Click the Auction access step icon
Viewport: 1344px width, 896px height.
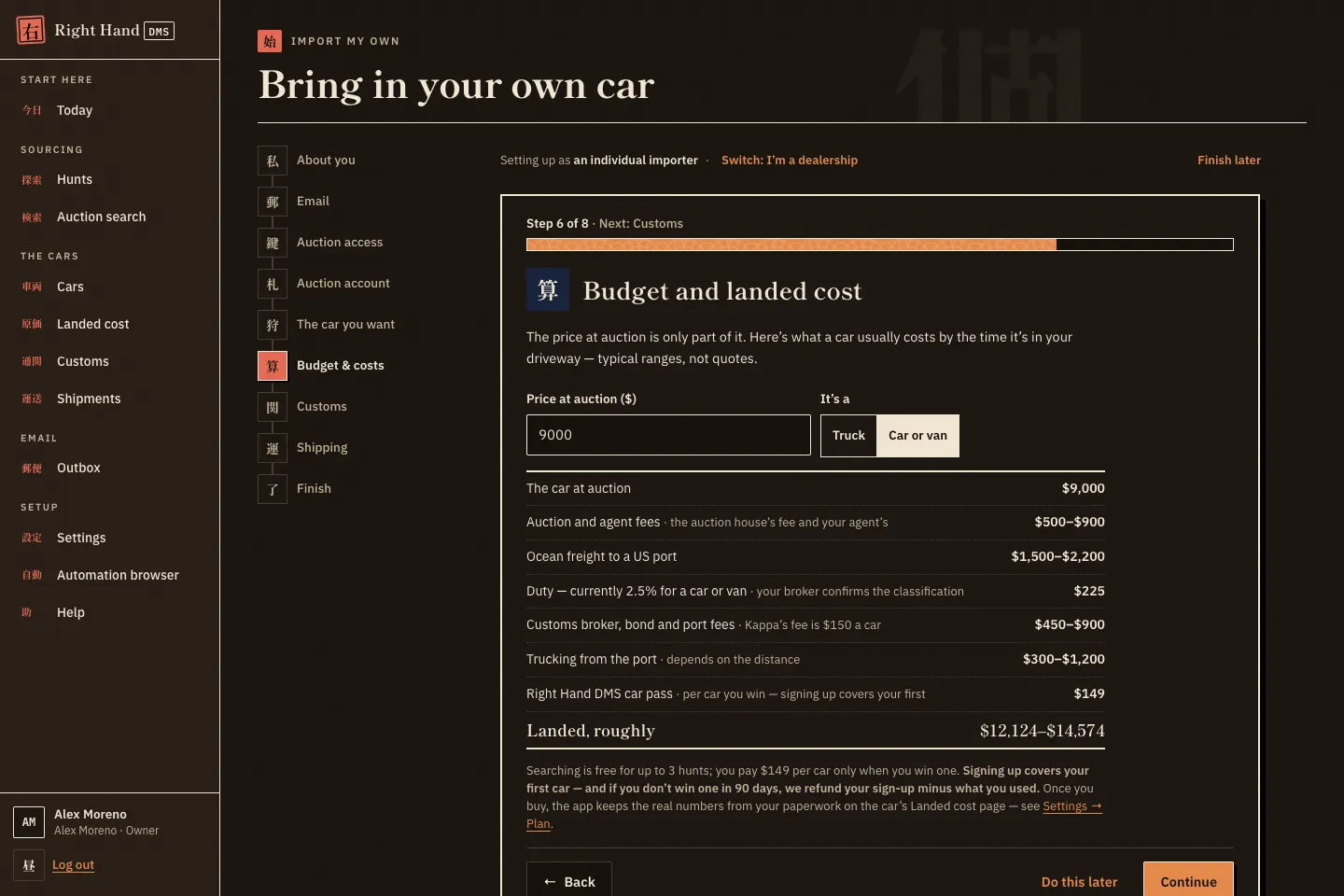273,243
